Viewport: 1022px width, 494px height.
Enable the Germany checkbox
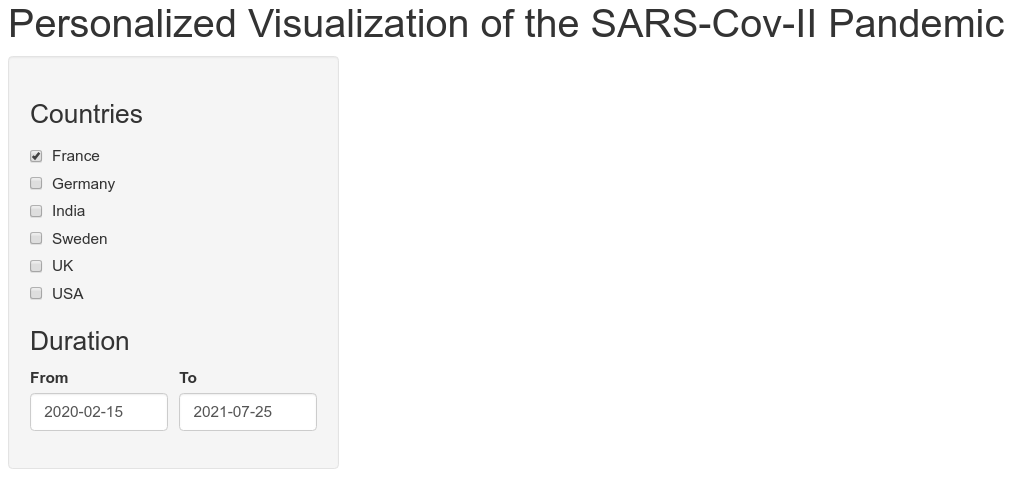point(36,184)
